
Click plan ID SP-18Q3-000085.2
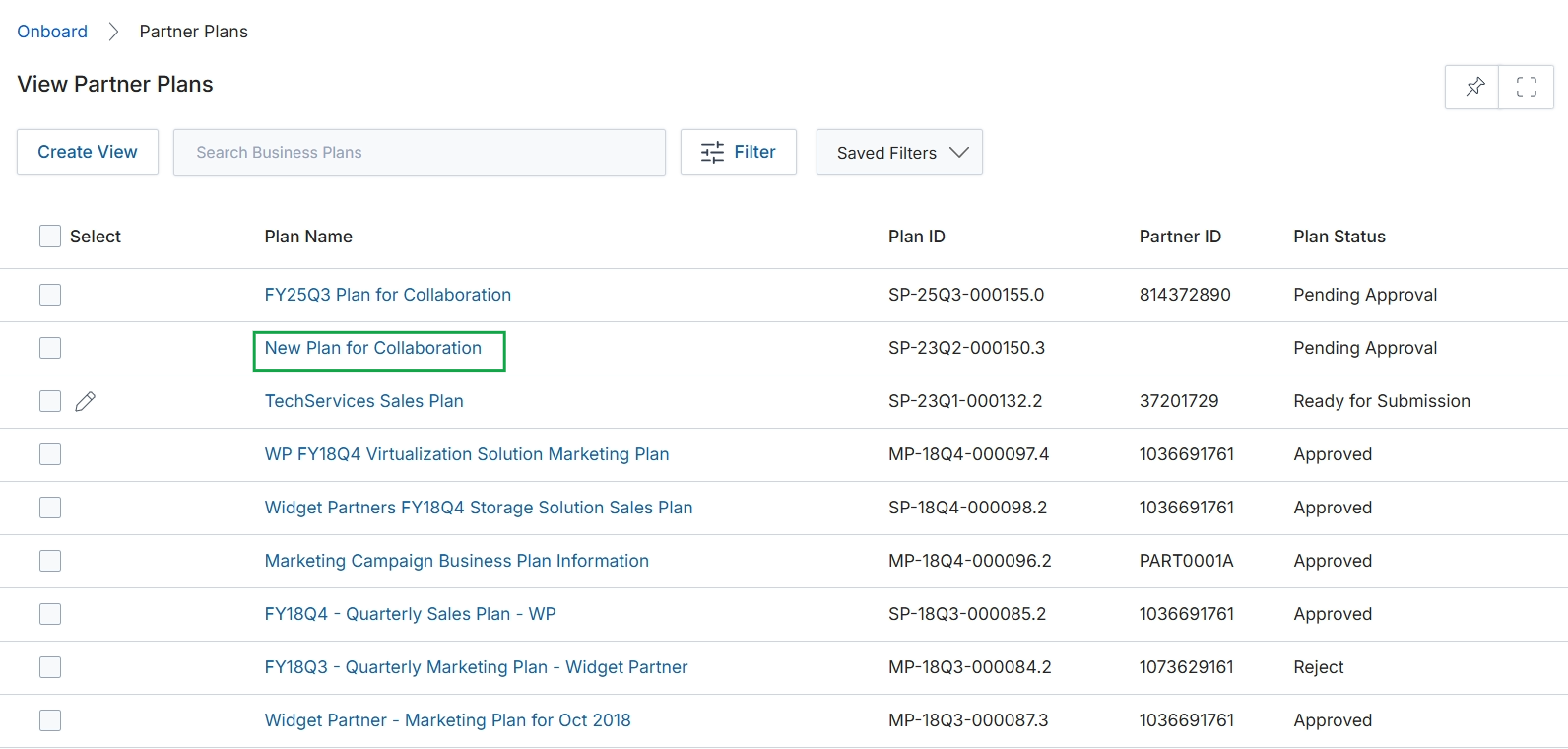pyautogui.click(x=967, y=614)
